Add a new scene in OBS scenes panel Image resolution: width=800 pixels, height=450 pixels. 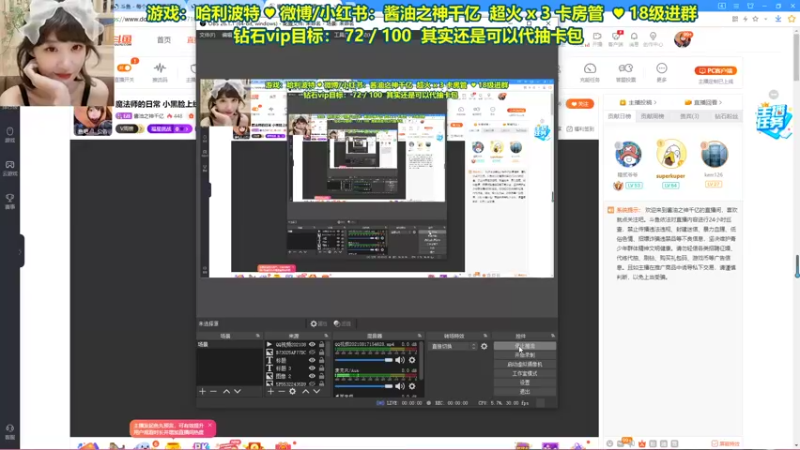(x=203, y=391)
